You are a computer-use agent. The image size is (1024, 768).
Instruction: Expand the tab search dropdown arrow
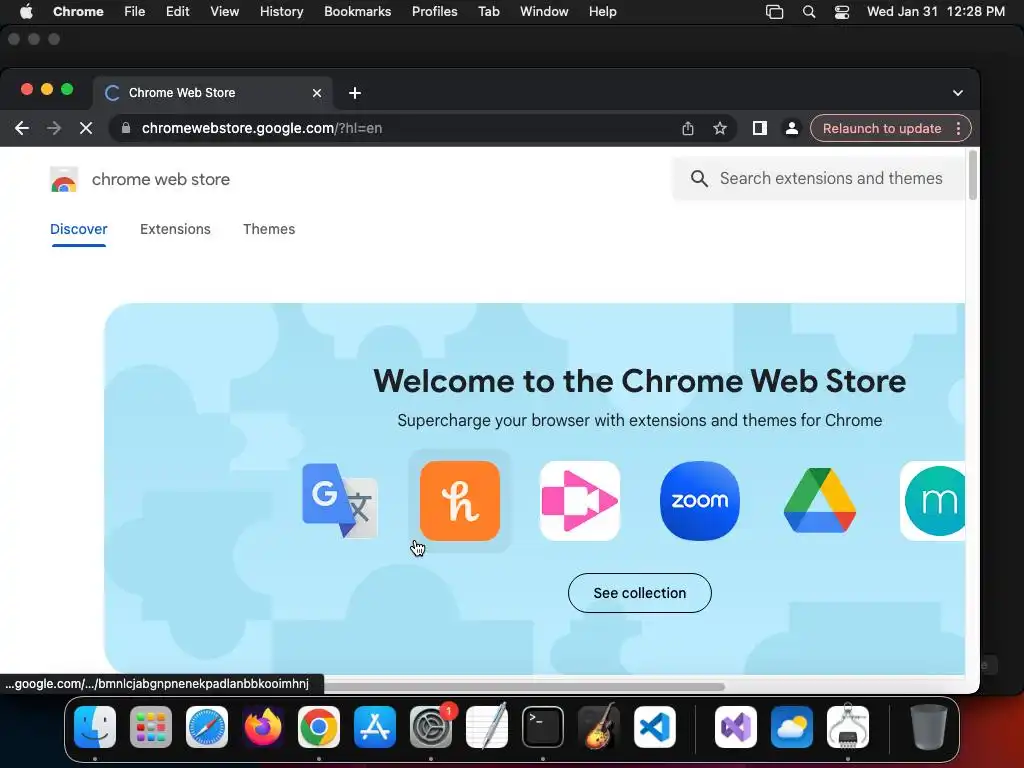pyautogui.click(x=957, y=93)
